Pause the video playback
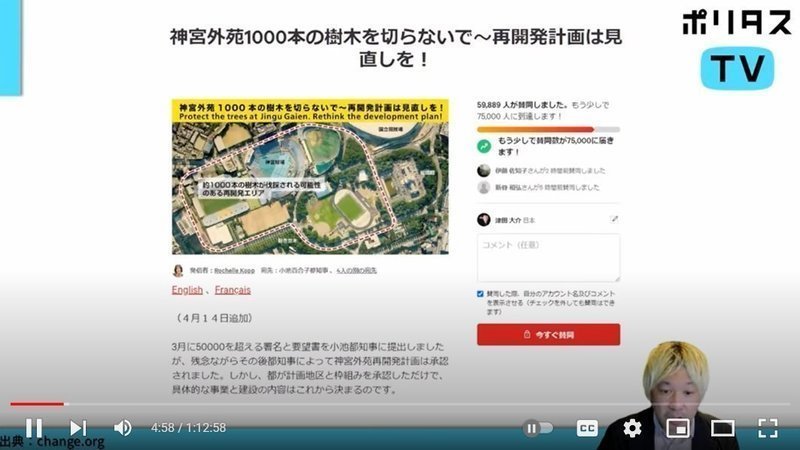The width and height of the screenshot is (800, 450). pyautogui.click(x=34, y=428)
